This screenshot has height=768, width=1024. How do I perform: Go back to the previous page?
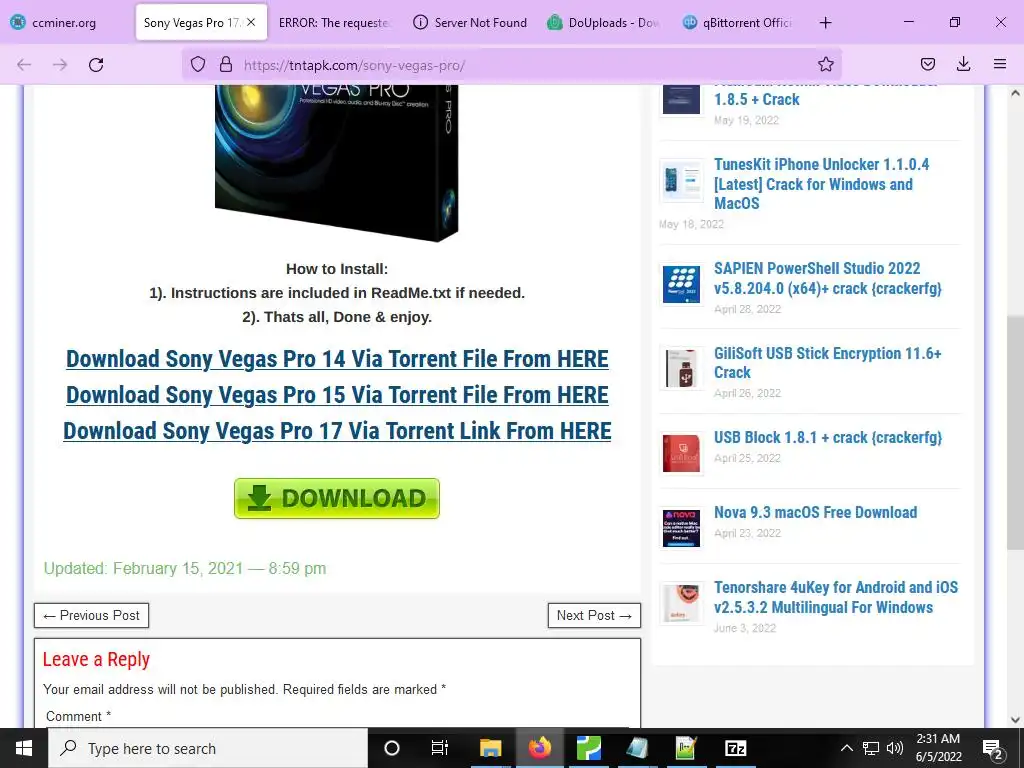tap(24, 65)
